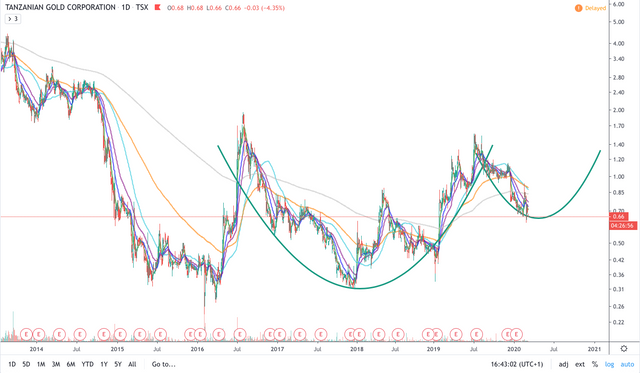Click the 6.00 price axis label

[x=618, y=4]
